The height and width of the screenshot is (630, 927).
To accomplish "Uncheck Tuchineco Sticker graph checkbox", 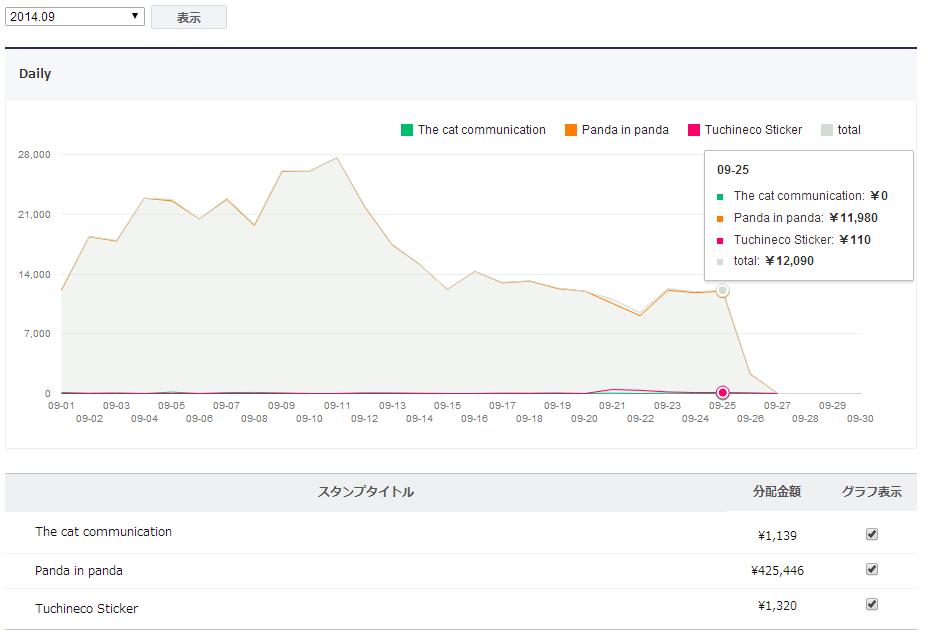I will pos(872,604).
